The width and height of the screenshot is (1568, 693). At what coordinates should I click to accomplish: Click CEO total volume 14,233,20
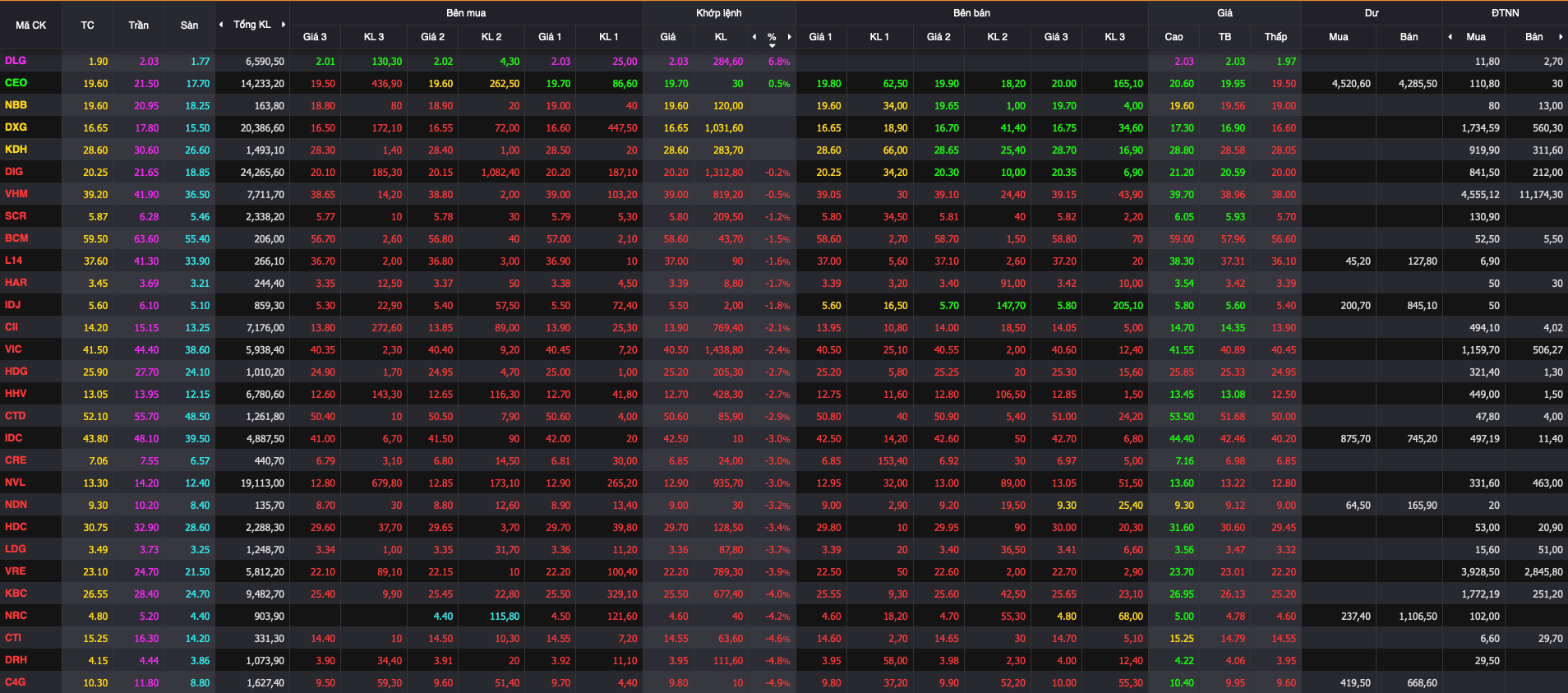(262, 84)
